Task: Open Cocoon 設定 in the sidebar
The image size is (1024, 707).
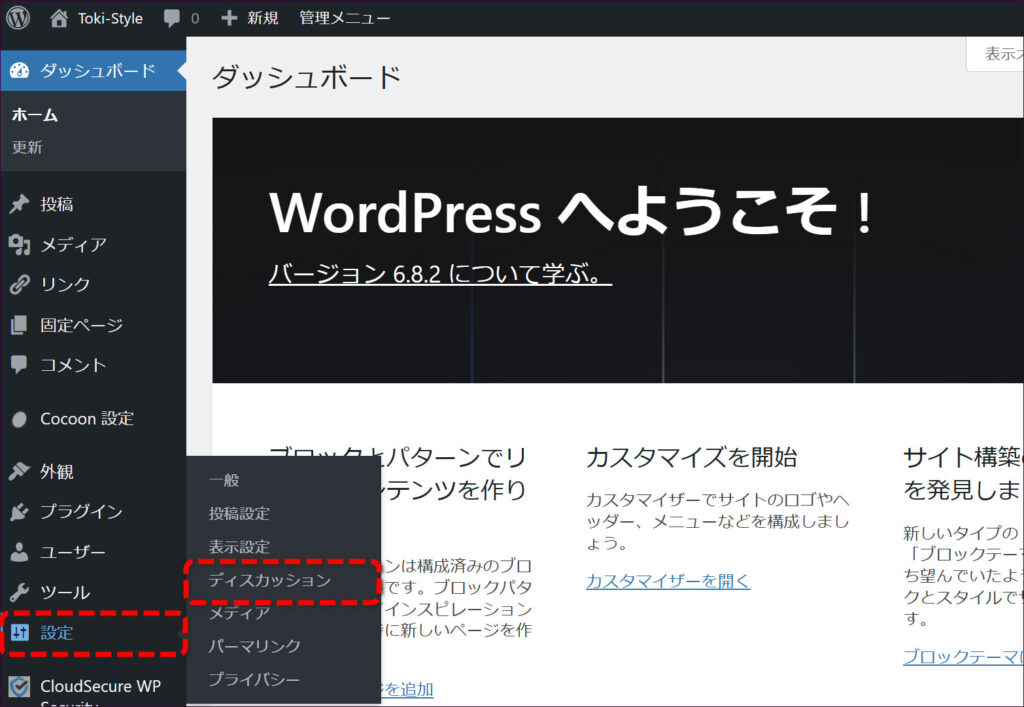Action: click(x=86, y=419)
